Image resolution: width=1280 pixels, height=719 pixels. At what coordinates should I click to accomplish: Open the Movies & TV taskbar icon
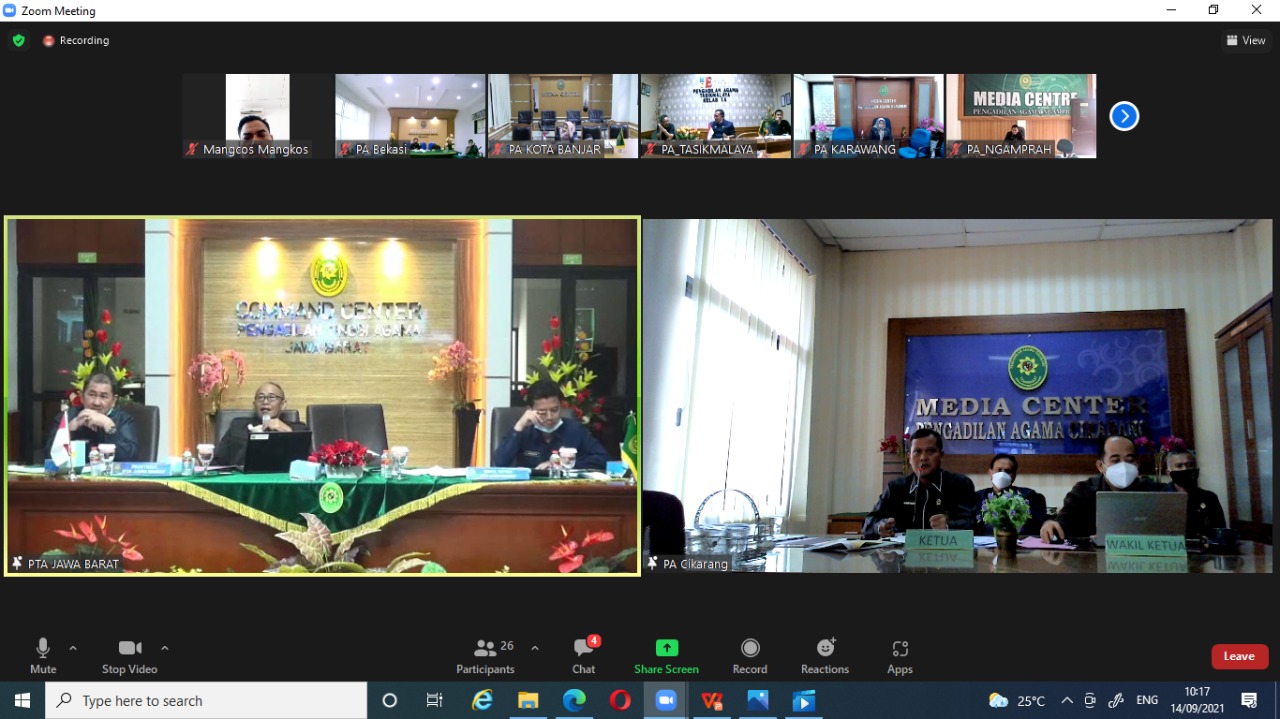point(804,701)
